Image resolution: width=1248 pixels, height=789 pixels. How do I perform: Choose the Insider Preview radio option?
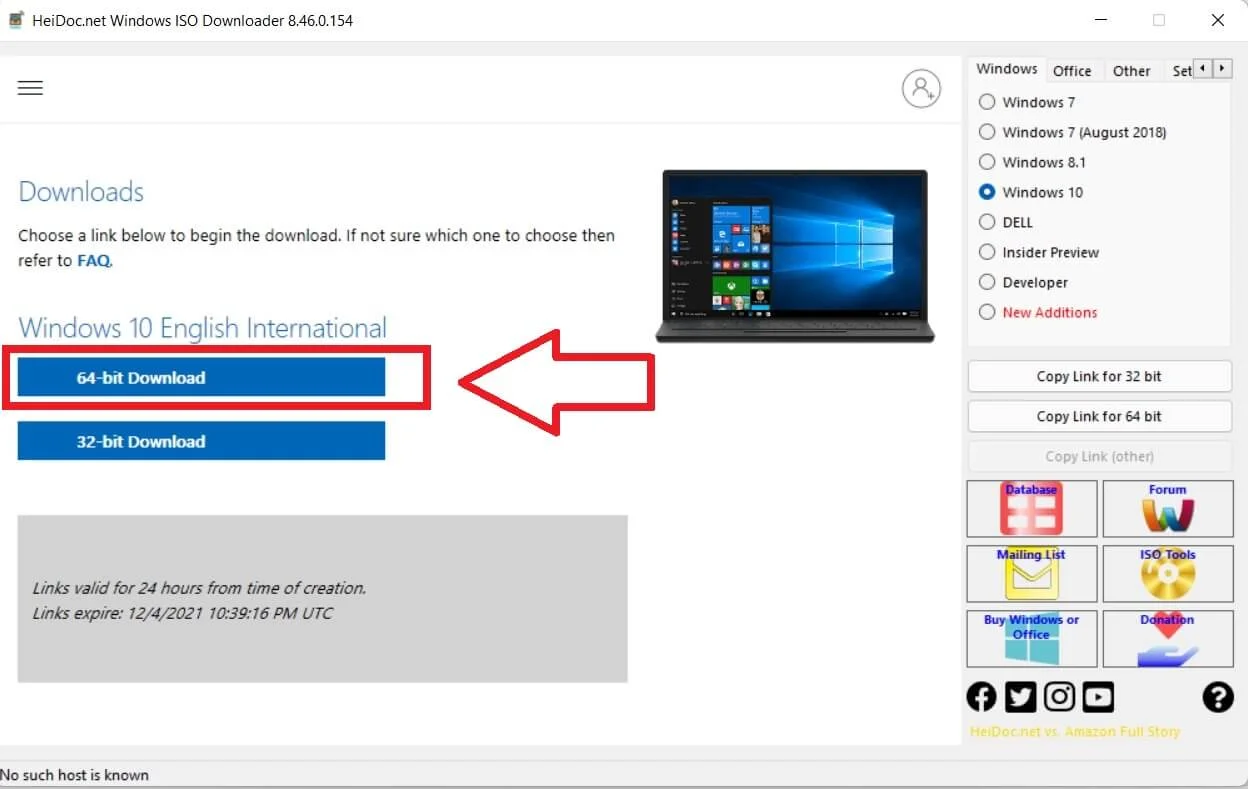[x=987, y=252]
